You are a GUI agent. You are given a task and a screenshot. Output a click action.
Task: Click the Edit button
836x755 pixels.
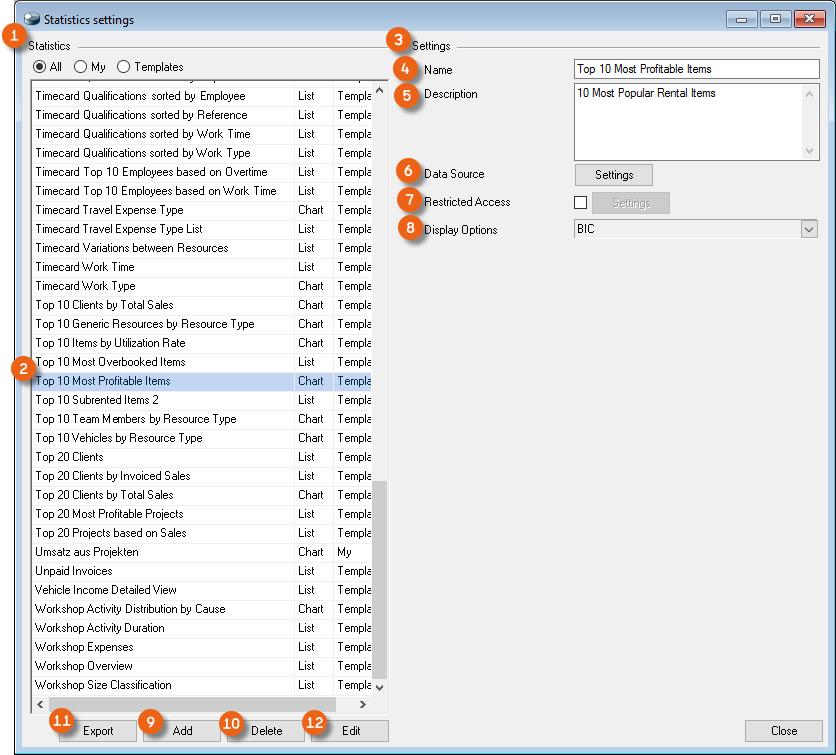pyautogui.click(x=350, y=731)
